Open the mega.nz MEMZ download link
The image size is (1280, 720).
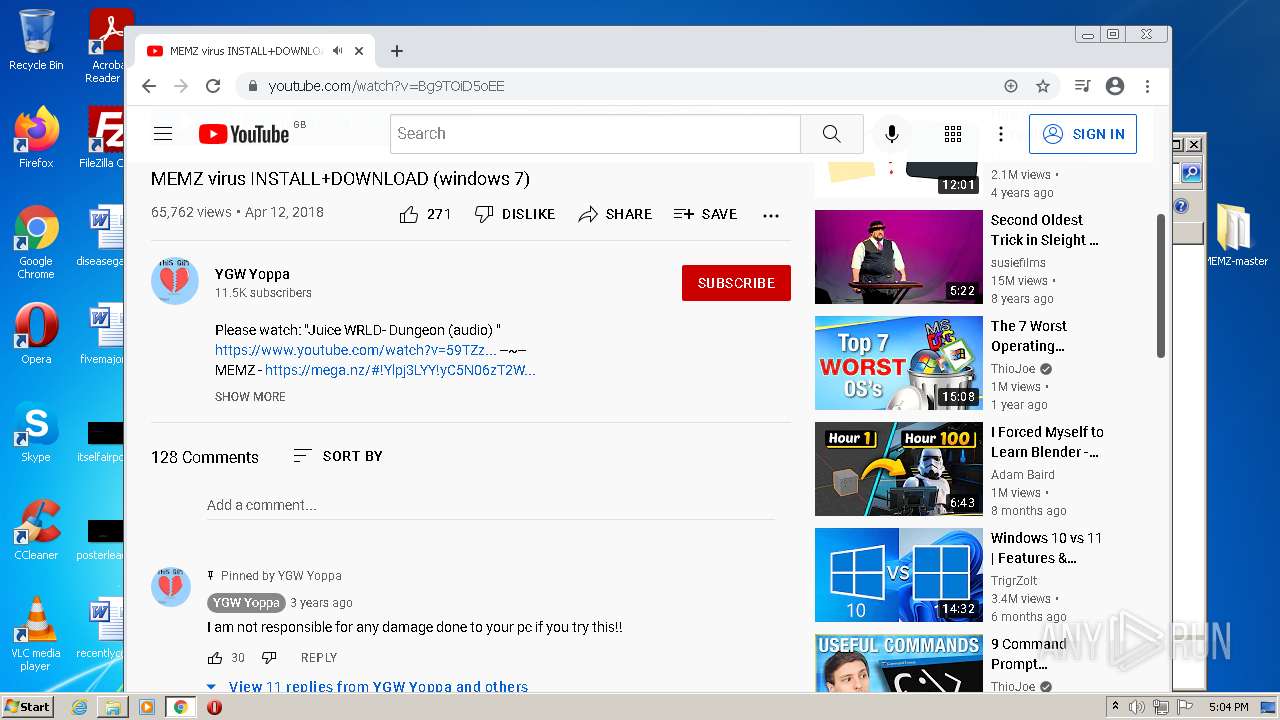400,370
